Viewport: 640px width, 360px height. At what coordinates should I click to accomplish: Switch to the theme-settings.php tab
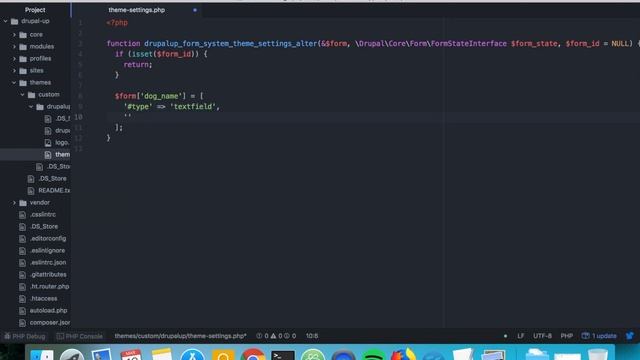tap(137, 10)
